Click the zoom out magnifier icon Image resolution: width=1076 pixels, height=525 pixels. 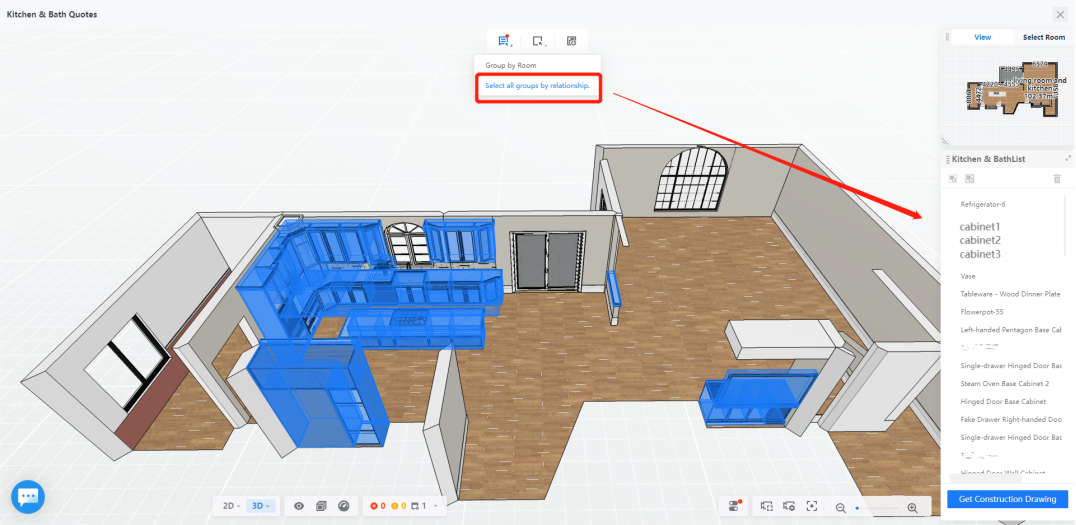(841, 507)
